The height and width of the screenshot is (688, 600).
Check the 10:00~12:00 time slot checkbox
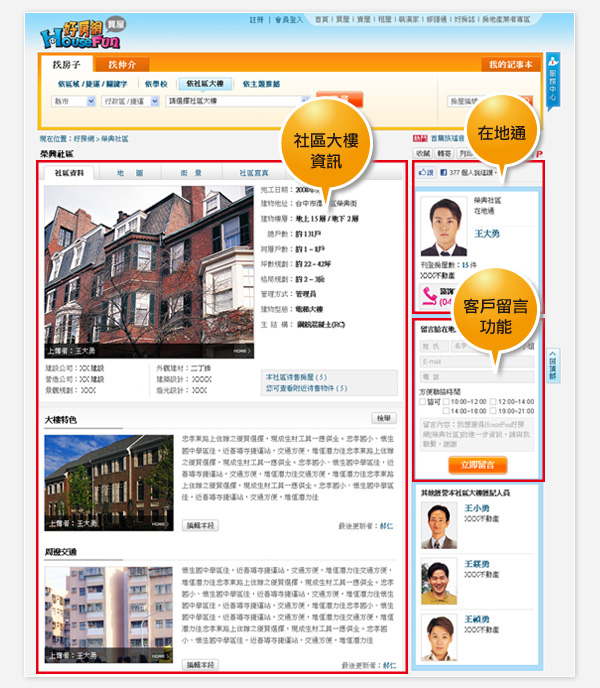click(x=446, y=401)
